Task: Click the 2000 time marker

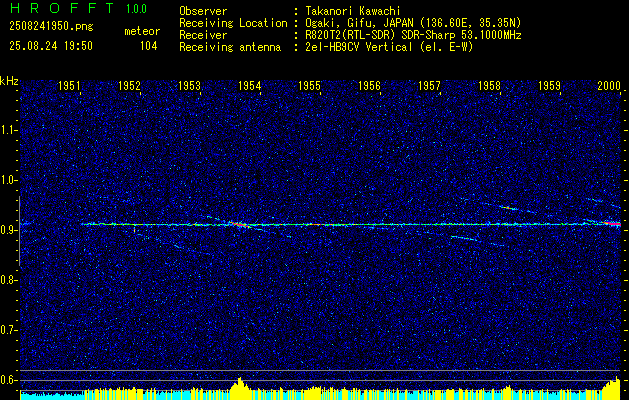Action: click(609, 85)
